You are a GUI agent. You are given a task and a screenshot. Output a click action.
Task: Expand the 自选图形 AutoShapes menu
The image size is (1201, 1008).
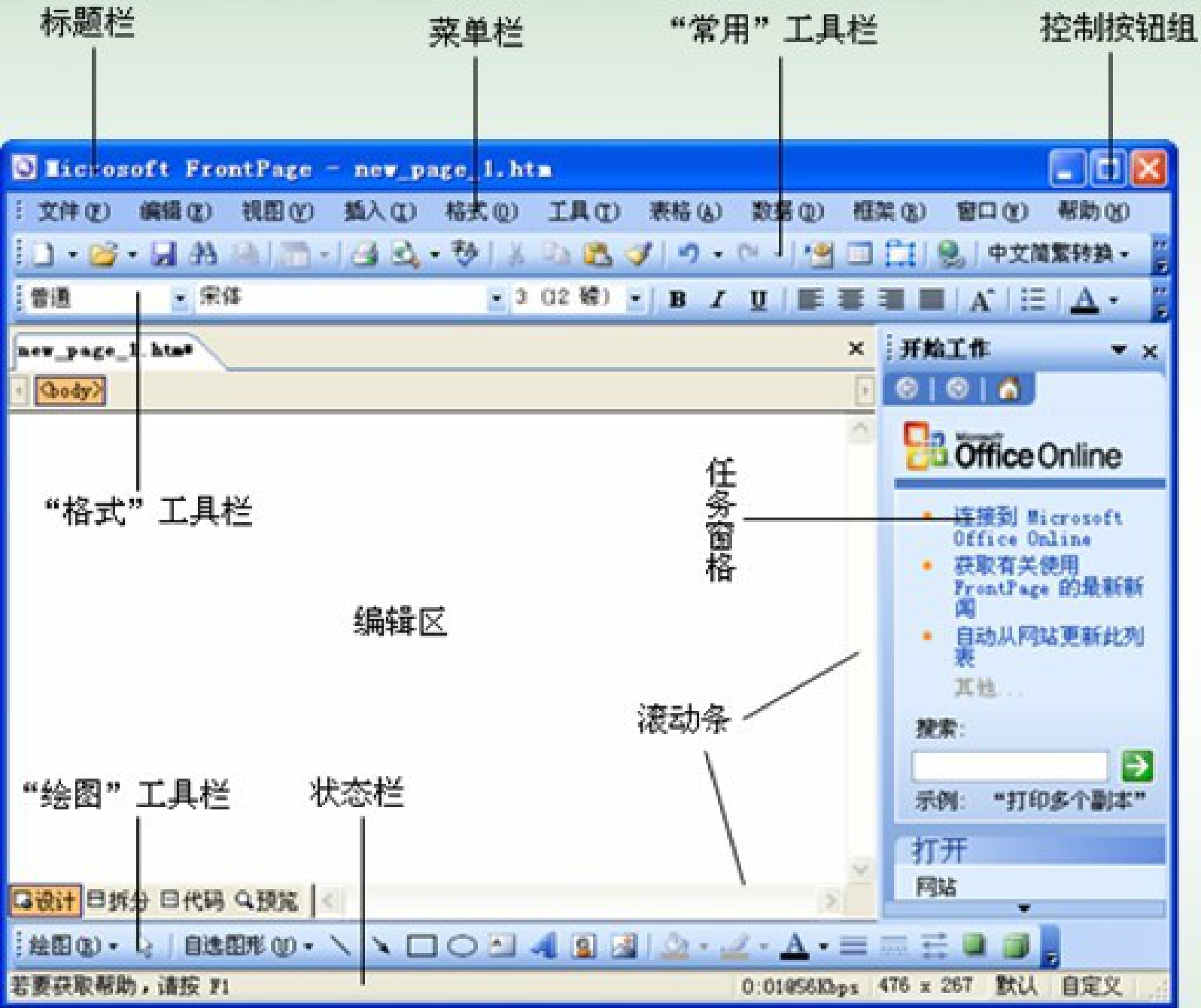248,946
